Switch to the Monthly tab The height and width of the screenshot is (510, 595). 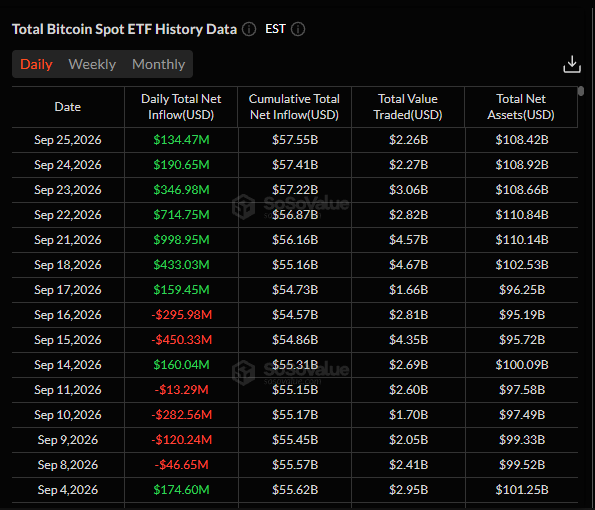click(x=159, y=64)
